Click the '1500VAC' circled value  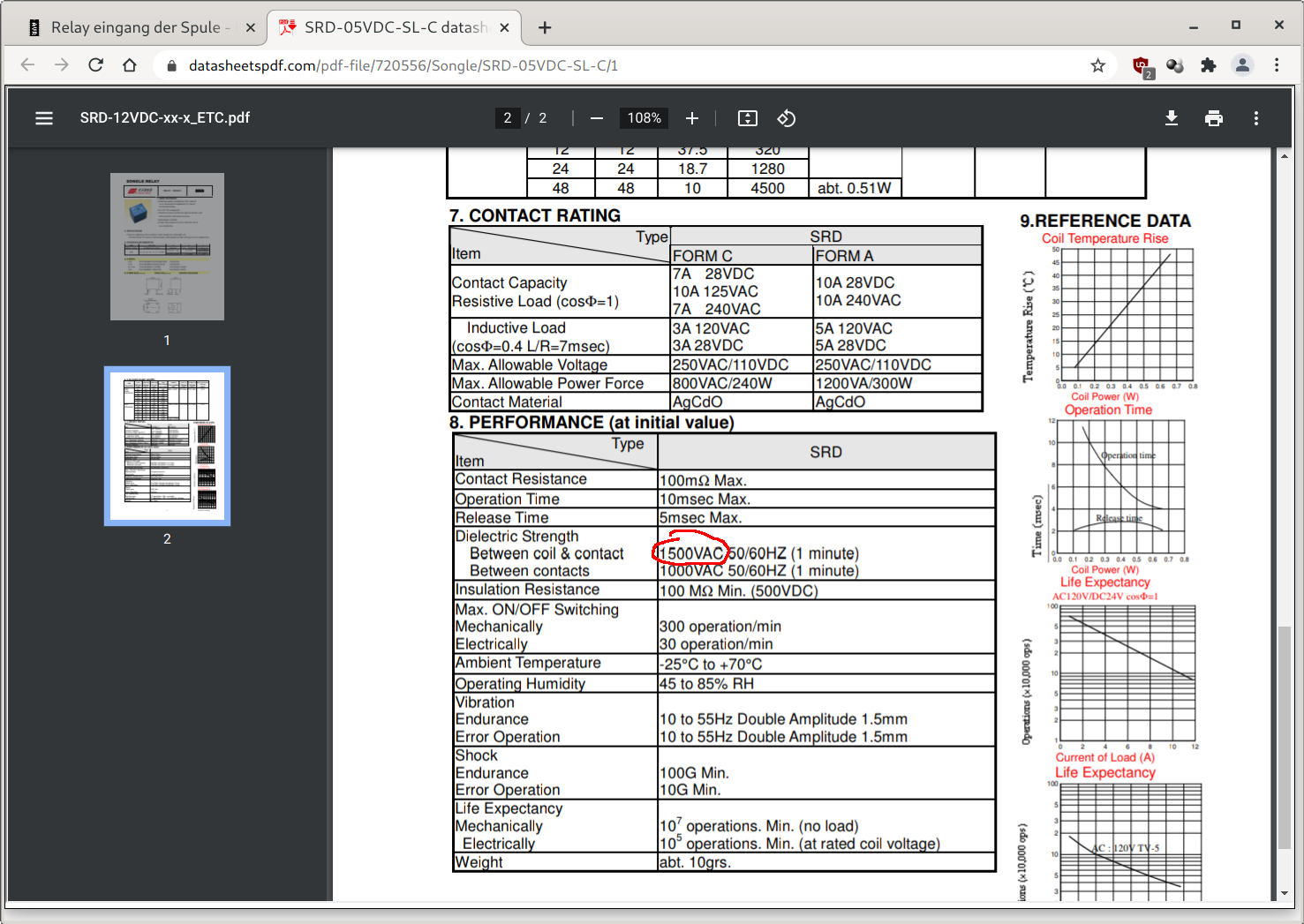pos(691,553)
